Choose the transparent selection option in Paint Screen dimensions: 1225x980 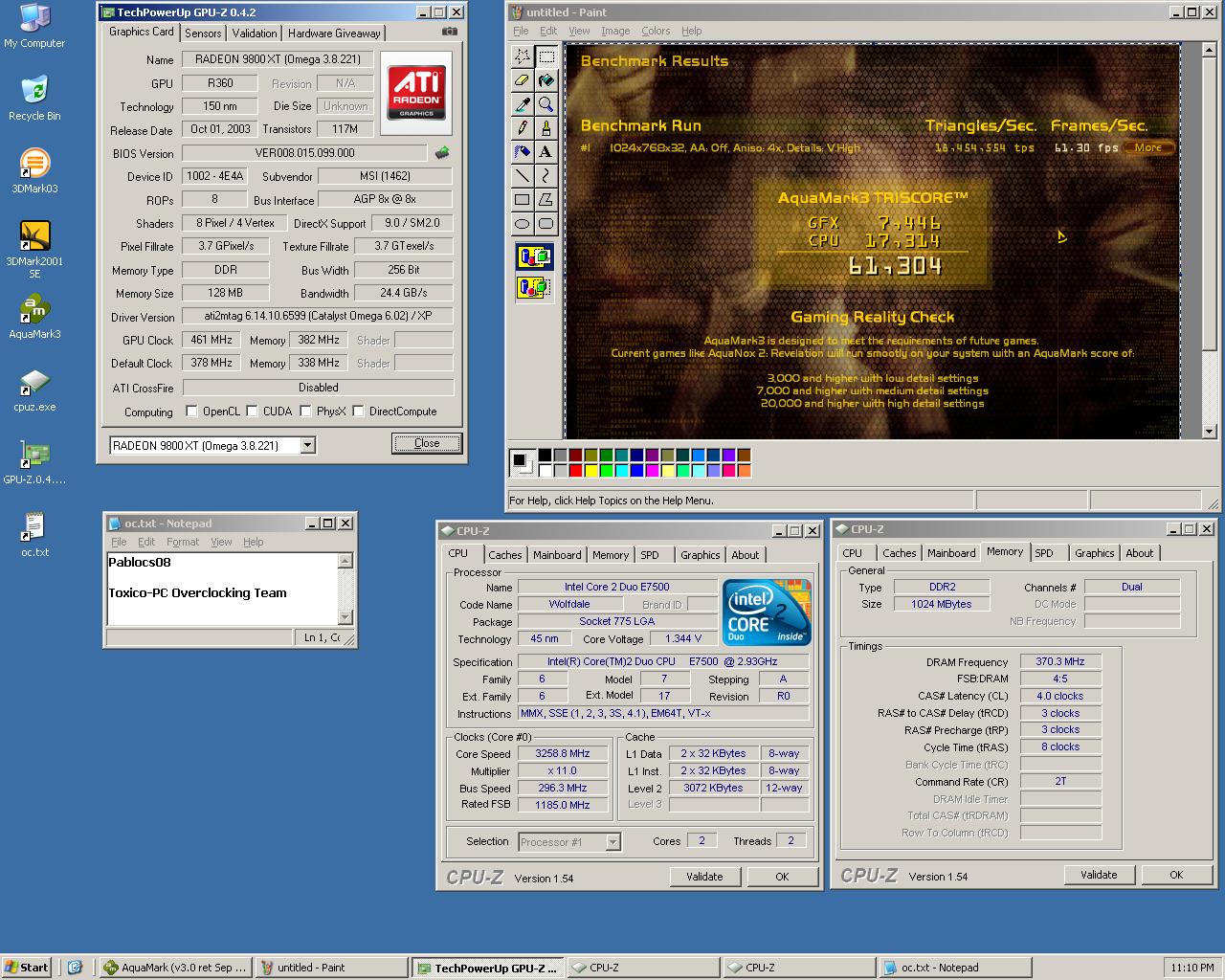pyautogui.click(x=534, y=286)
